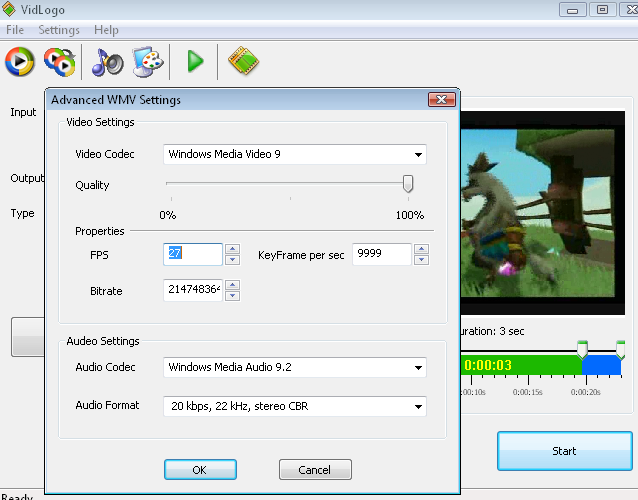Click the single video play toolbar icon
638x500 pixels.
point(19,61)
